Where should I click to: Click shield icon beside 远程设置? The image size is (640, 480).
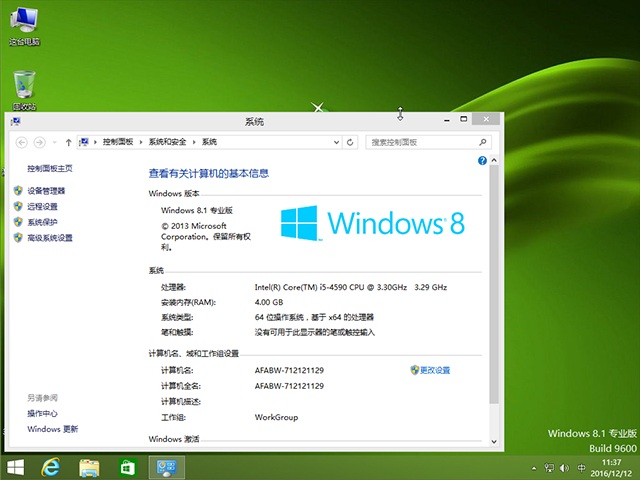point(18,206)
